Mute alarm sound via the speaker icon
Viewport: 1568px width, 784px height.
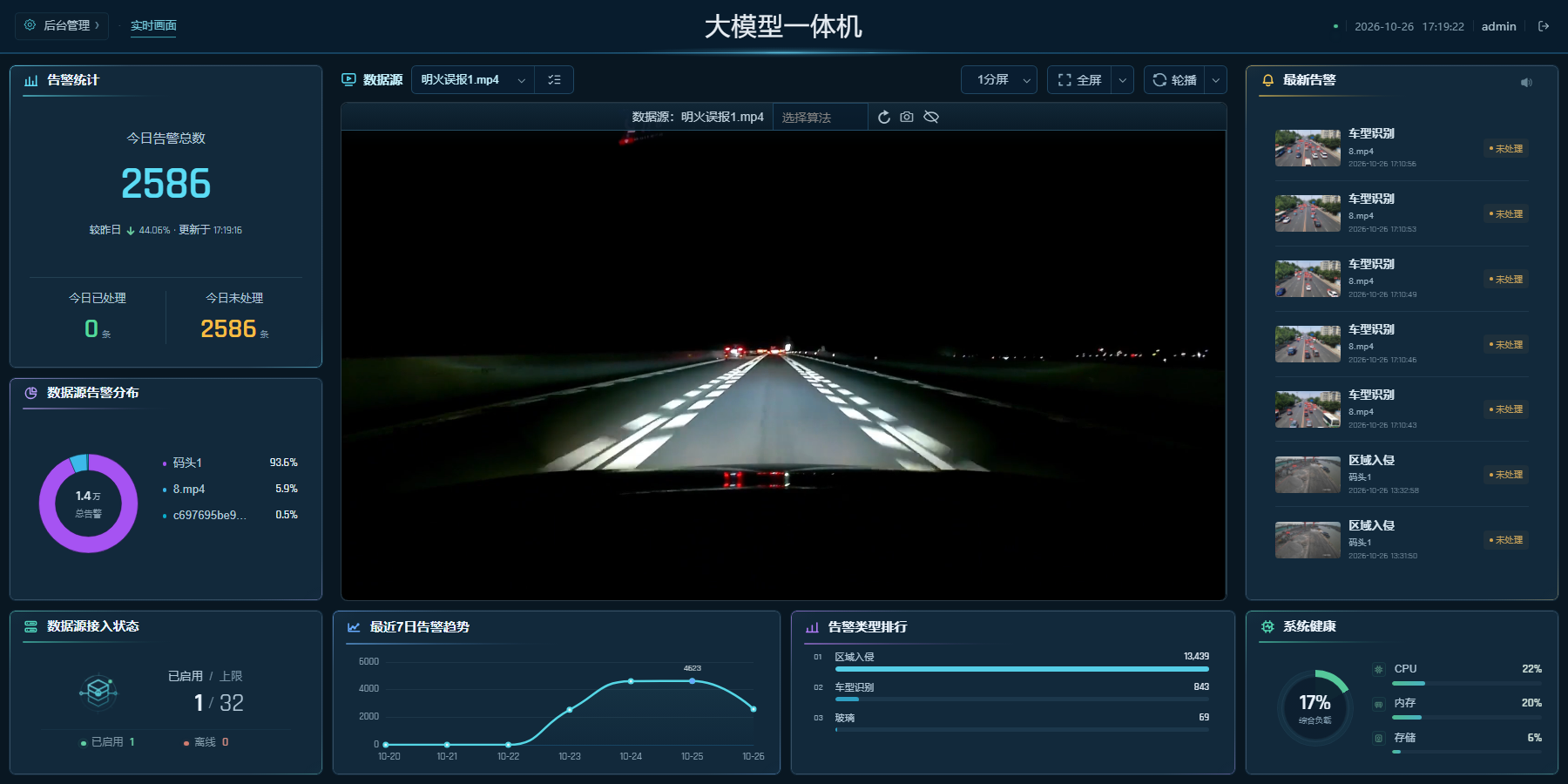1526,82
